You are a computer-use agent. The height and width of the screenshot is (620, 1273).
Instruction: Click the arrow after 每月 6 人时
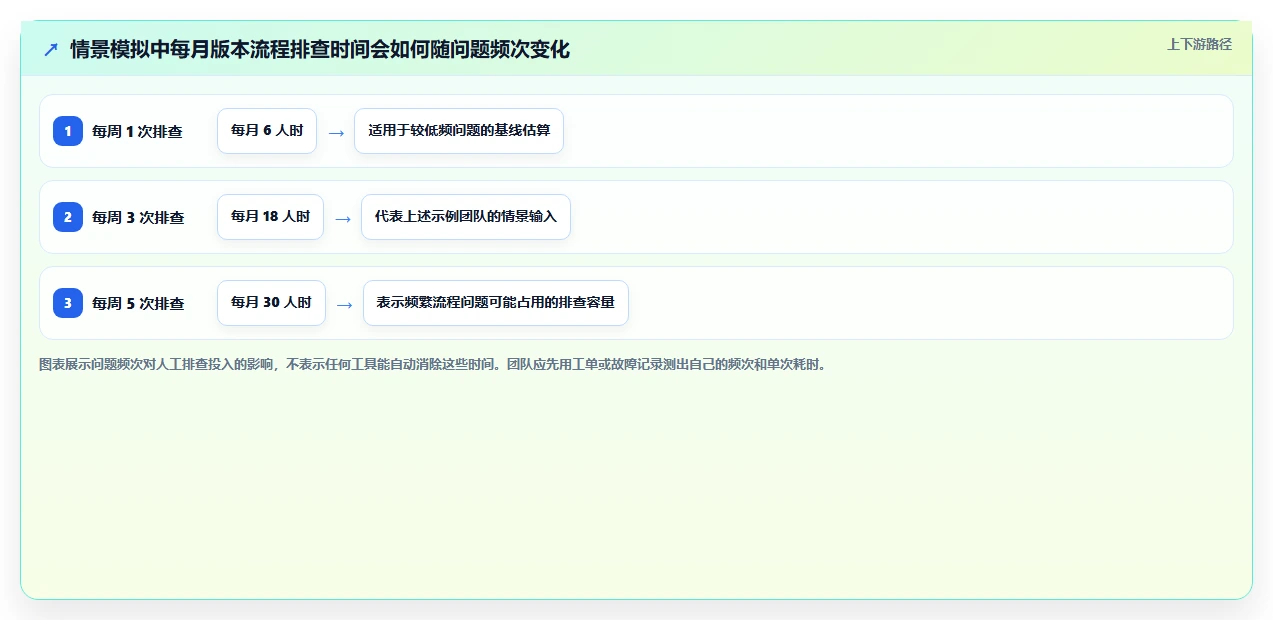click(x=336, y=132)
